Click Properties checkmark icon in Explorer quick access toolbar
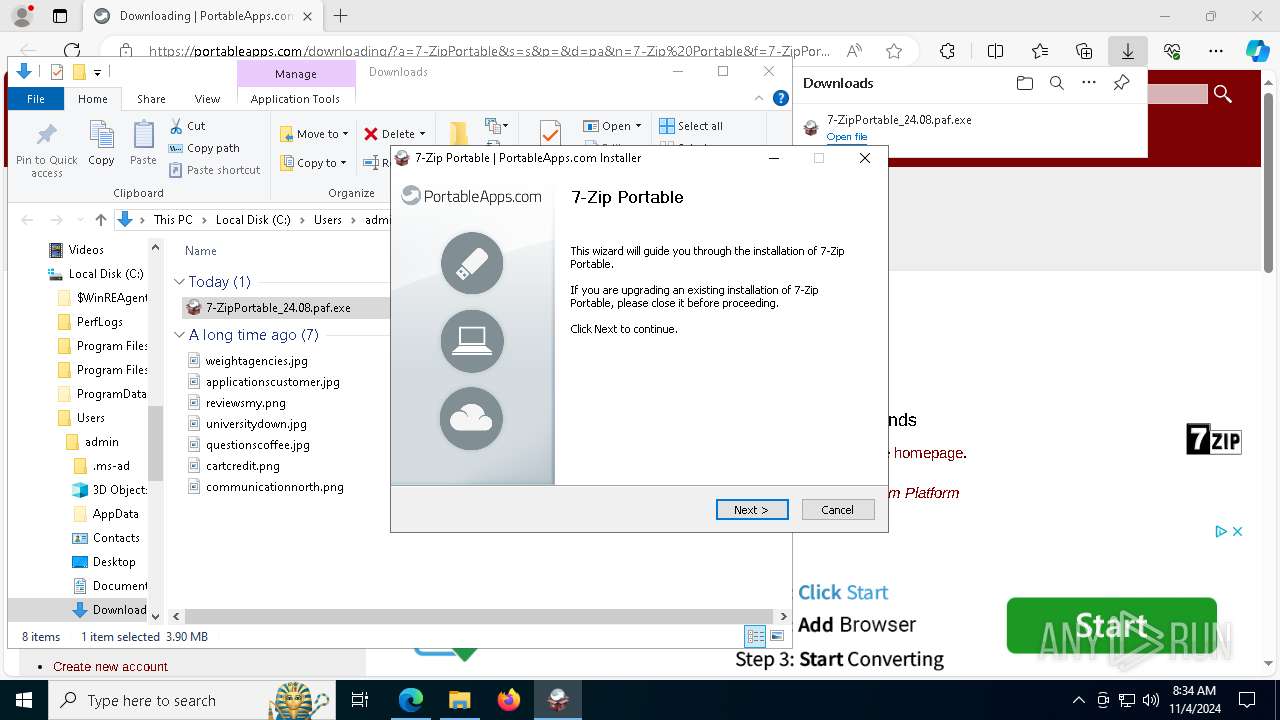Image resolution: width=1280 pixels, height=720 pixels. 57,71
